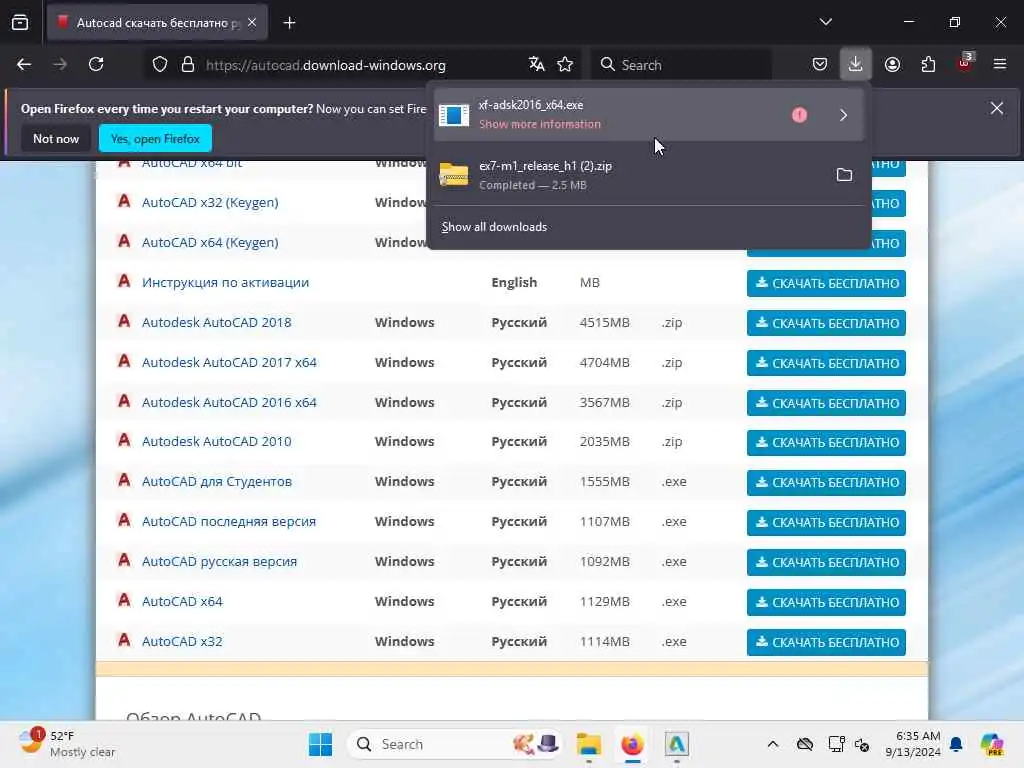Open the AutoCAD x64 1129MB link
1024x768 pixels.
[x=182, y=601]
